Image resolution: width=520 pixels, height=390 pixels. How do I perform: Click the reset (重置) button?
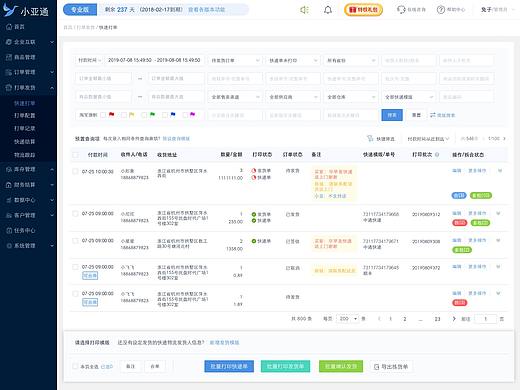tap(416, 115)
